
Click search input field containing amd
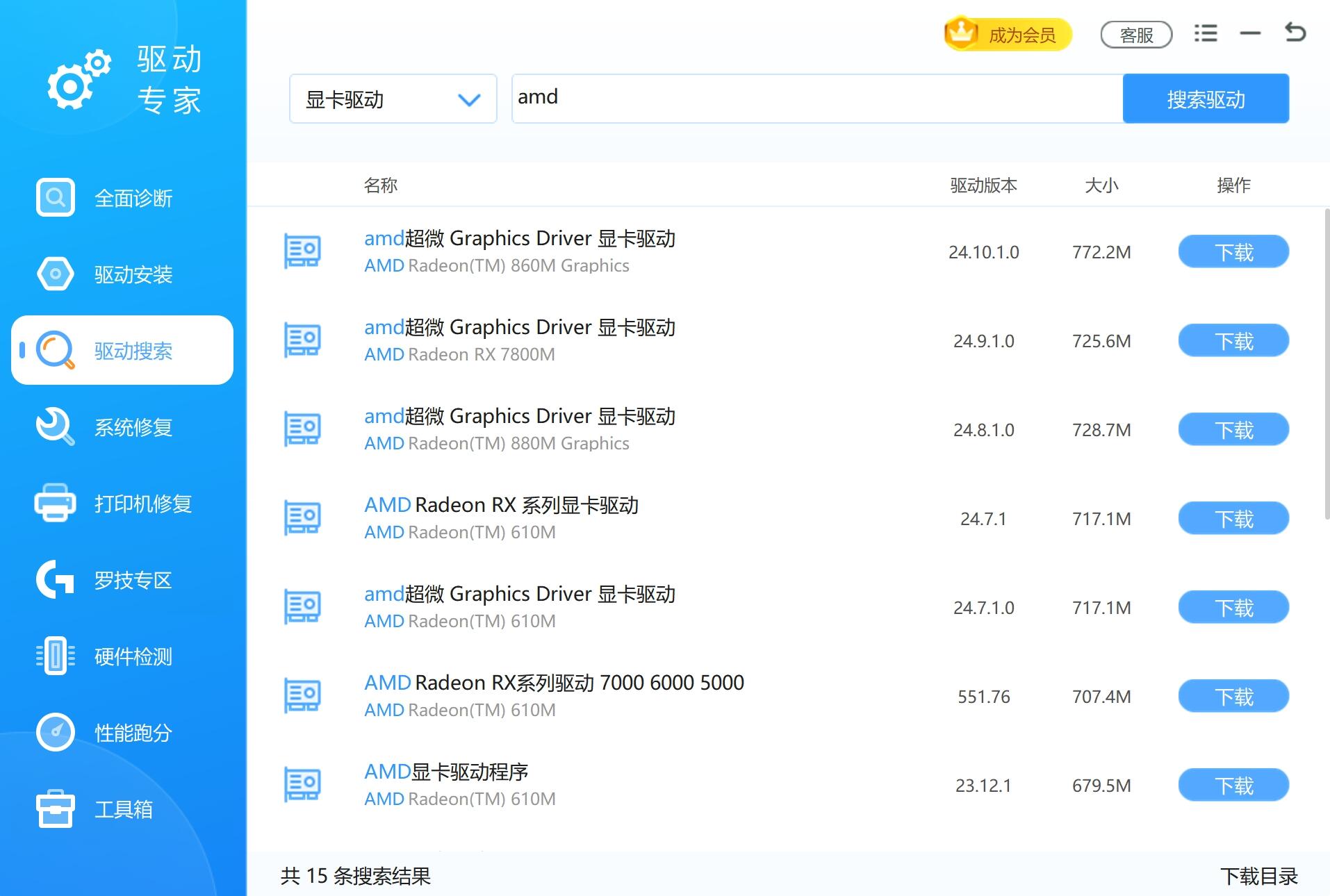(817, 99)
